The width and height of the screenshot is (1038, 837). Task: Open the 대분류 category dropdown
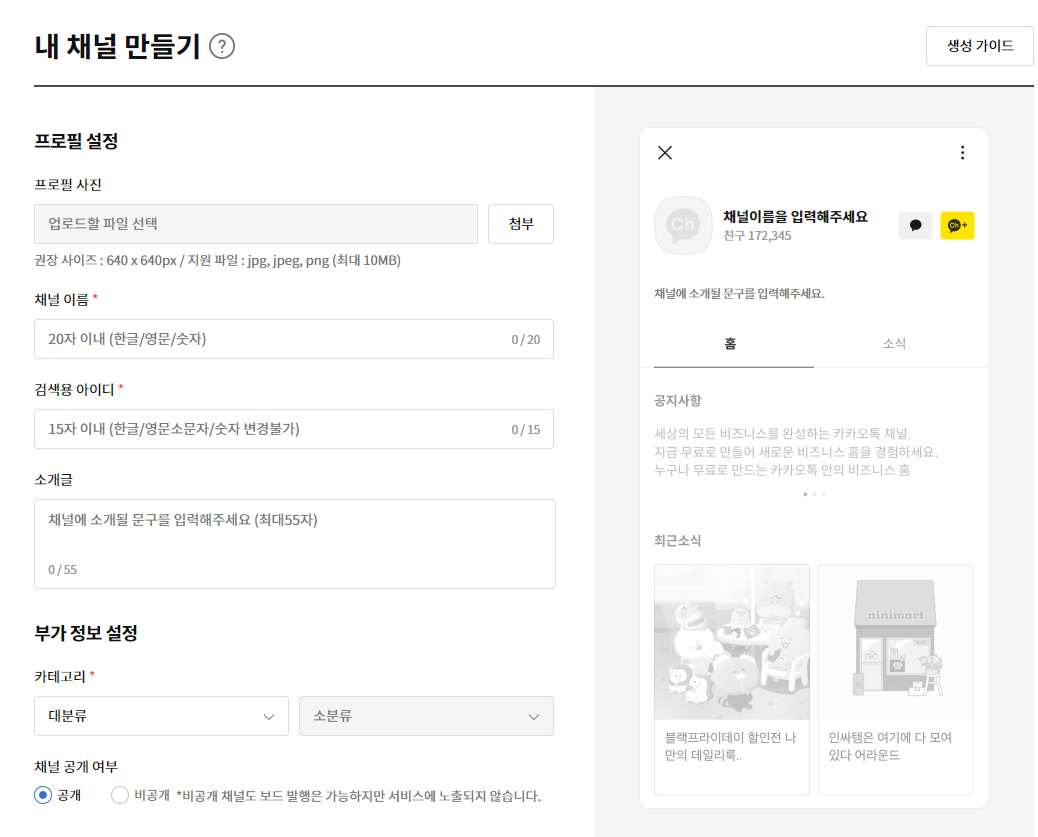(x=161, y=716)
